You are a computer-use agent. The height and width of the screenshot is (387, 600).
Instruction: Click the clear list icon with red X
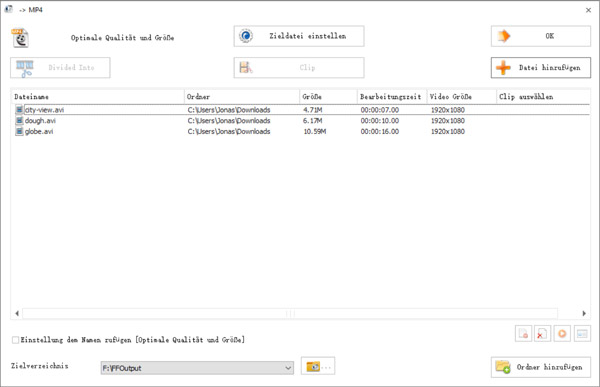[542, 334]
